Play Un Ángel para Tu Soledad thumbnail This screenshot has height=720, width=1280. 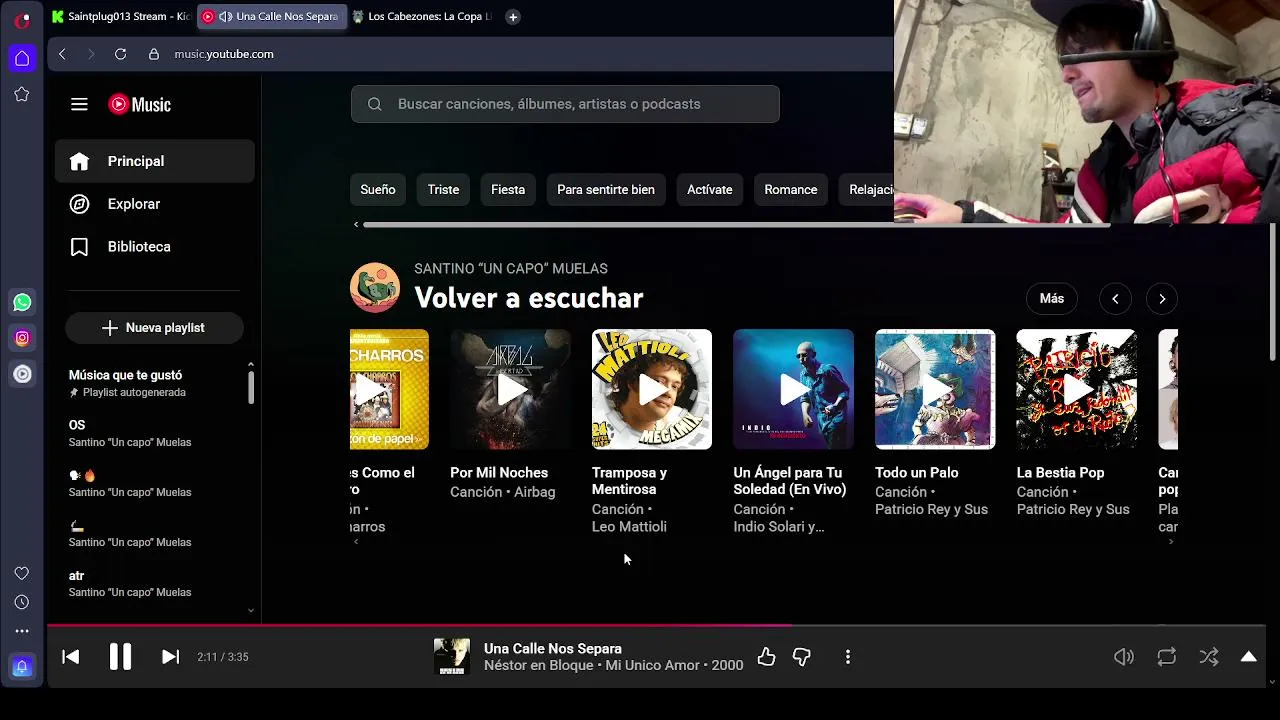(x=794, y=389)
